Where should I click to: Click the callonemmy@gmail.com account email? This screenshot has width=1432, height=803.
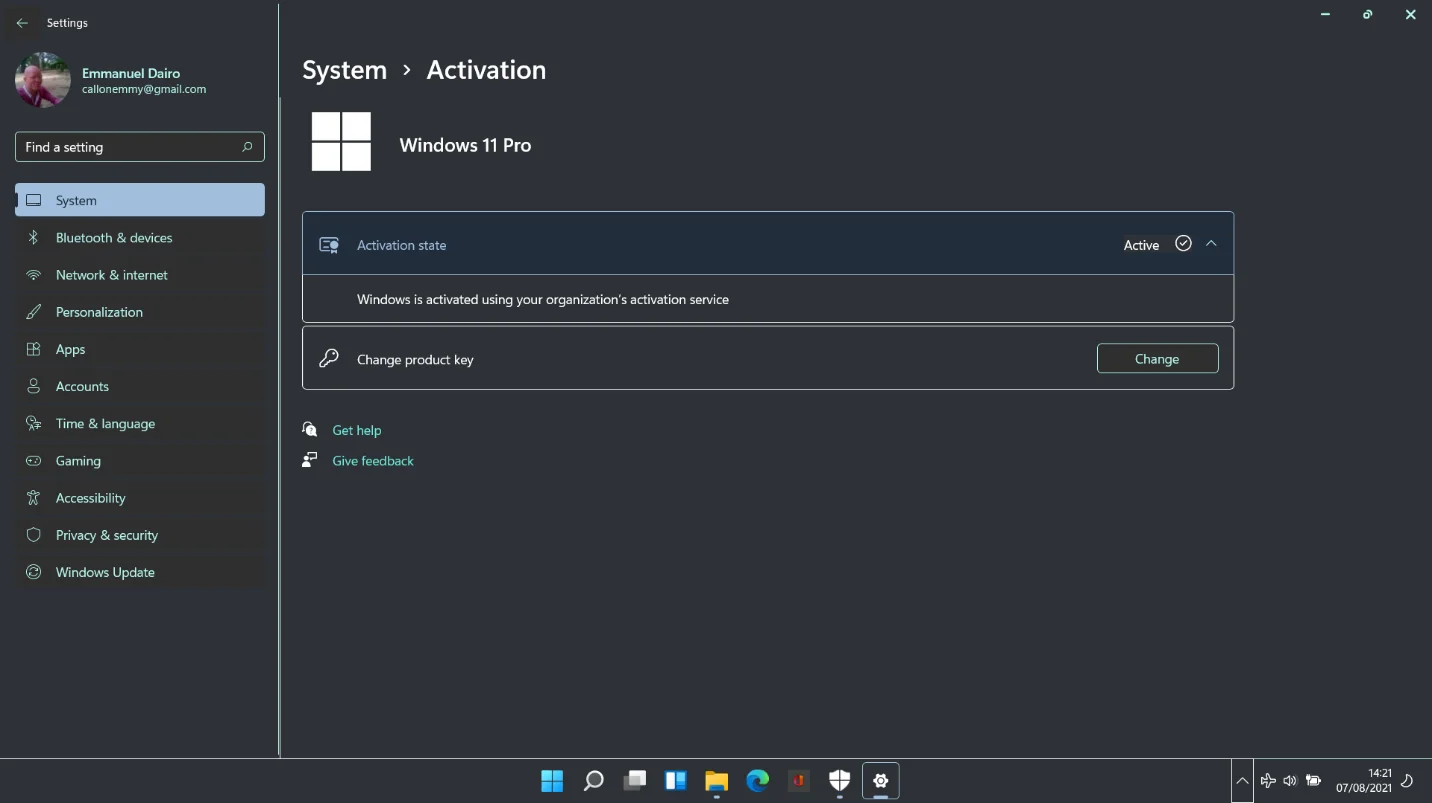point(144,89)
